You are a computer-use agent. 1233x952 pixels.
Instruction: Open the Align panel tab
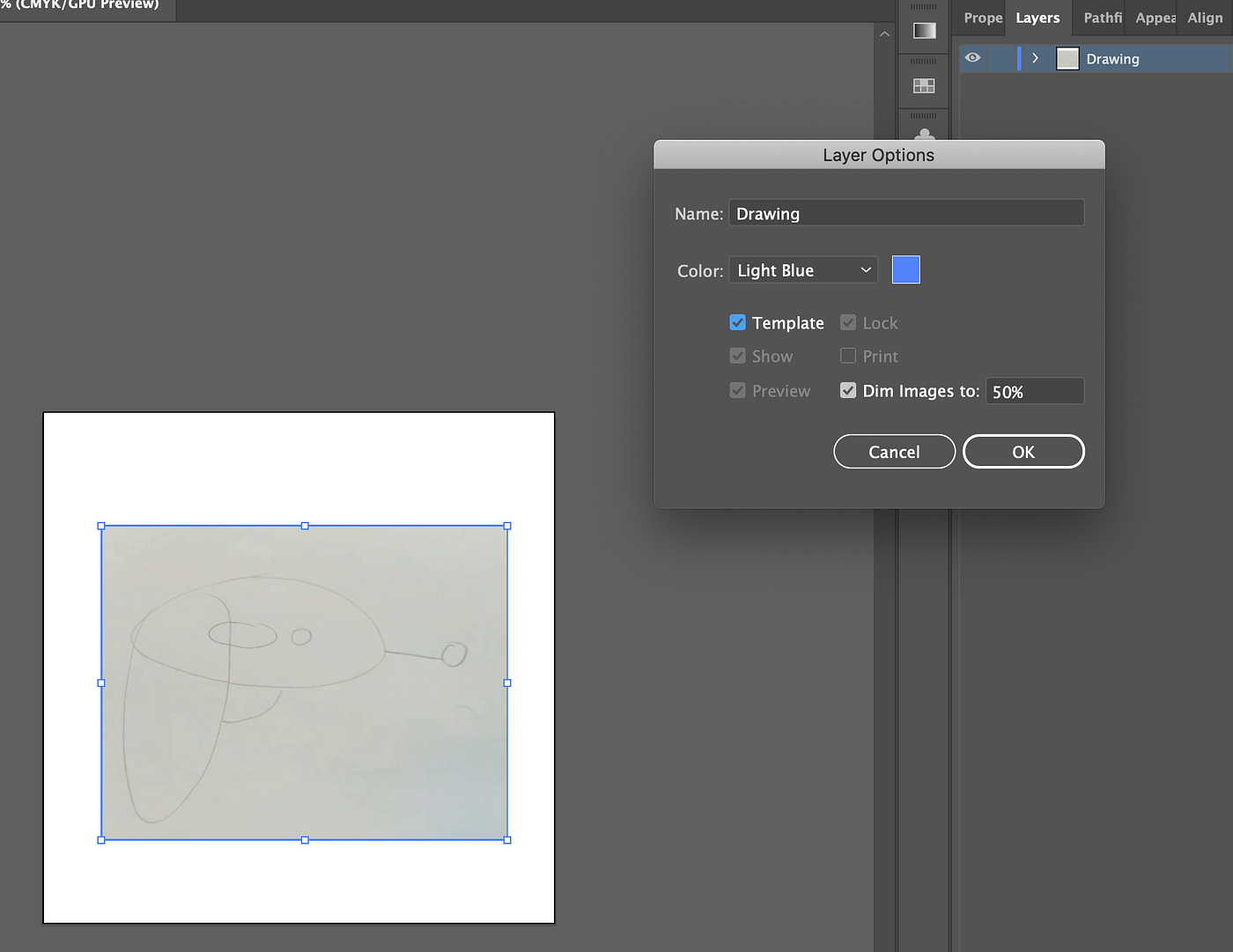pyautogui.click(x=1204, y=18)
